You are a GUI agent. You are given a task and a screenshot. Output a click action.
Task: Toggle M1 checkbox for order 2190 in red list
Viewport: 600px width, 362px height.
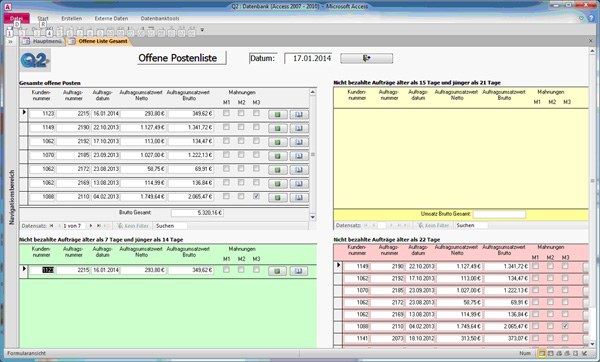pyautogui.click(x=536, y=266)
